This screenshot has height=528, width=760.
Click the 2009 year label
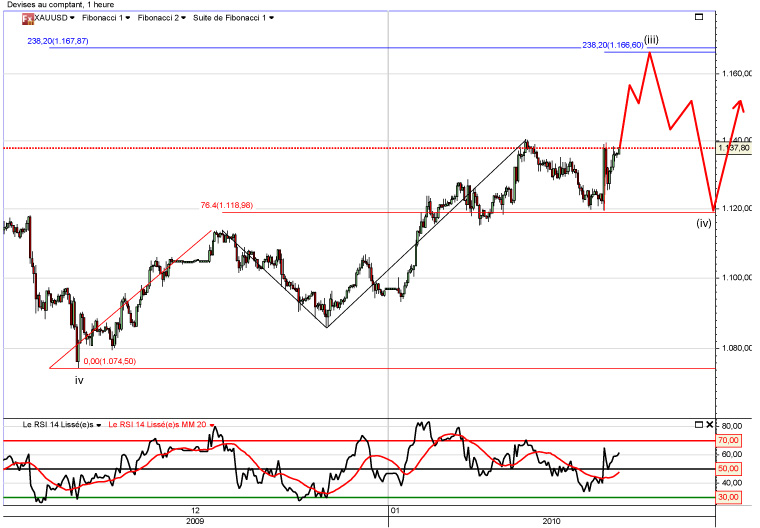(195, 521)
